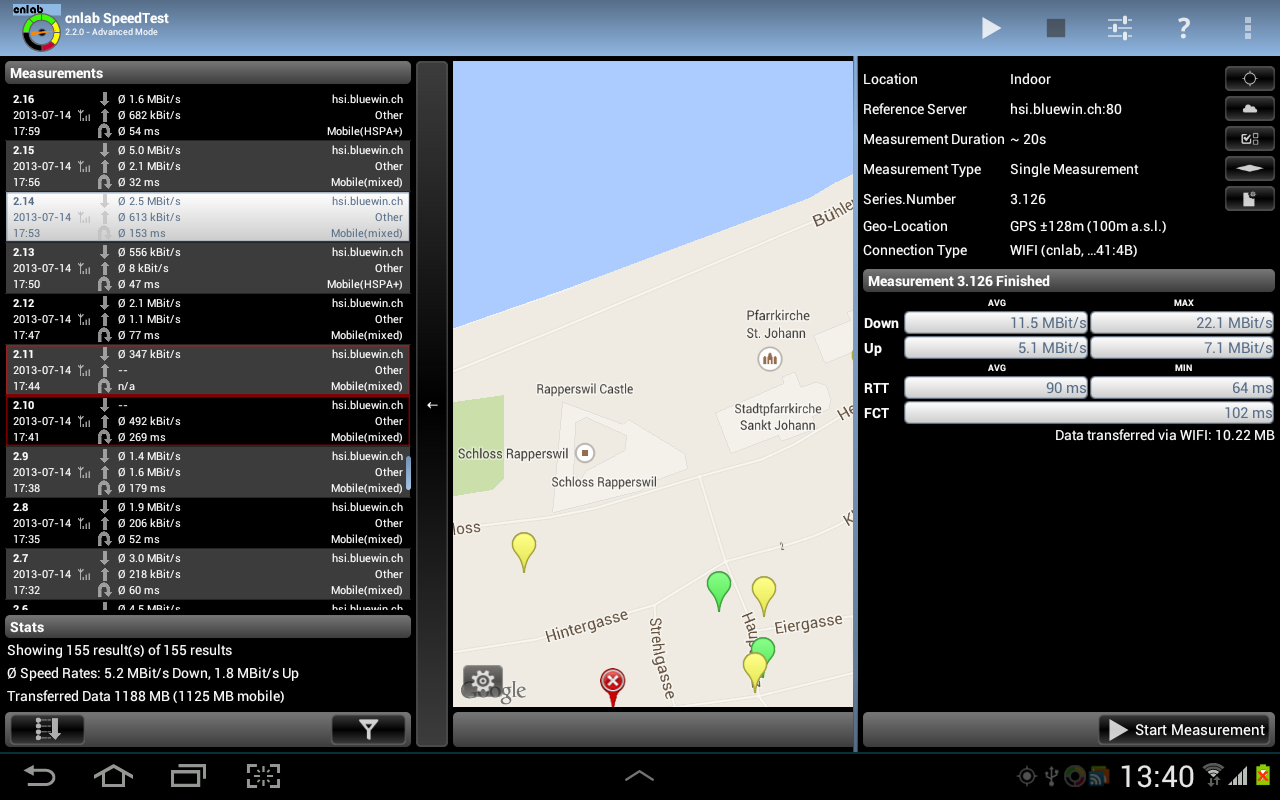This screenshot has height=800, width=1280.
Task: Click Start Measurement button
Action: (x=1185, y=730)
